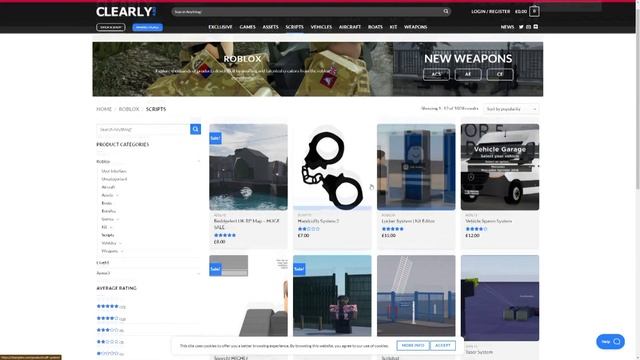Open the KIT menu
Image resolution: width=640 pixels, height=360 pixels.
[393, 27]
